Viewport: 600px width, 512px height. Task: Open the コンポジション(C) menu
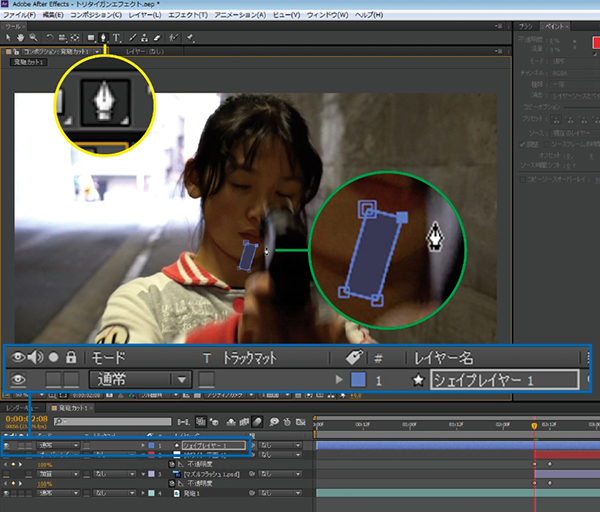point(96,15)
